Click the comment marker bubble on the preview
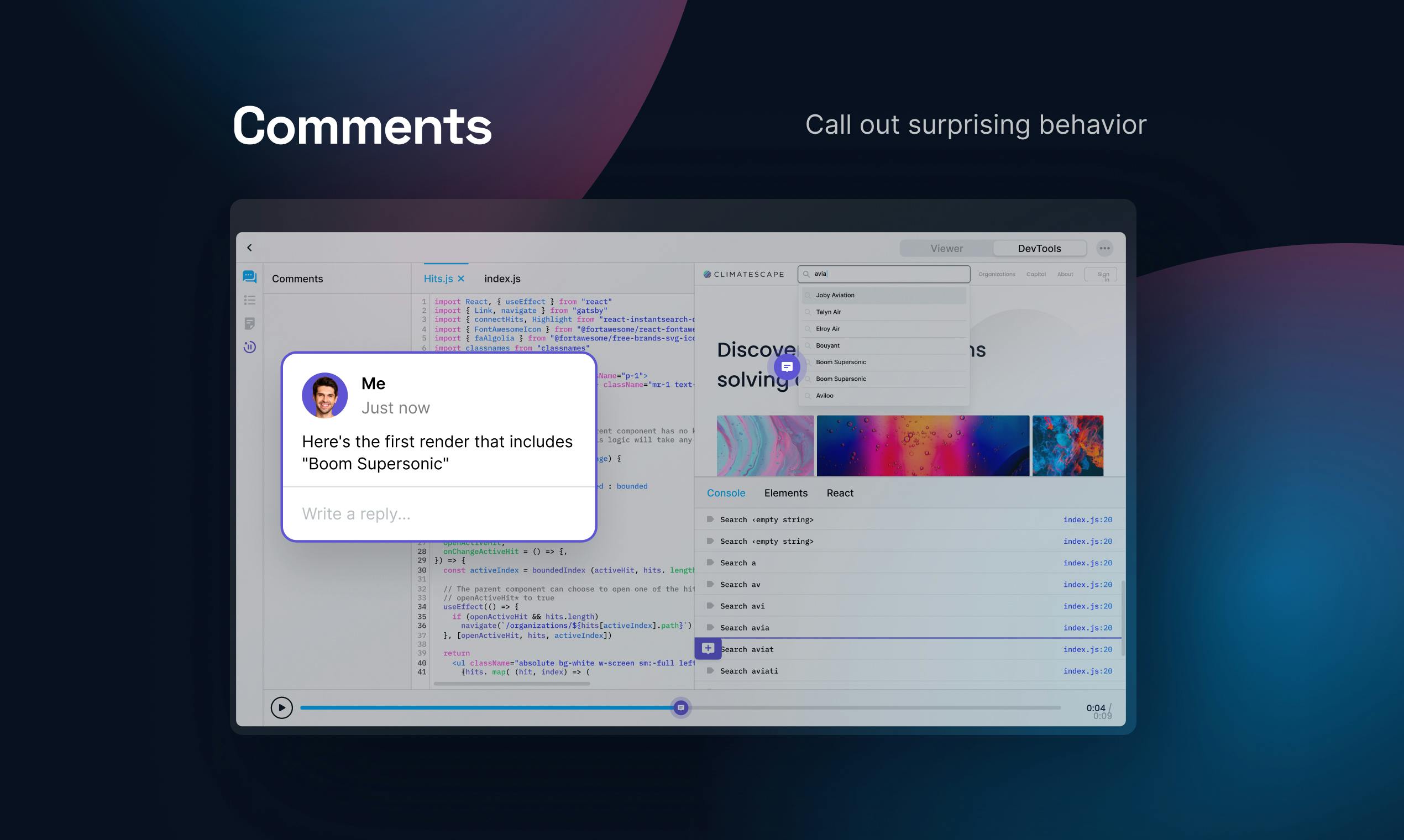 tap(787, 367)
